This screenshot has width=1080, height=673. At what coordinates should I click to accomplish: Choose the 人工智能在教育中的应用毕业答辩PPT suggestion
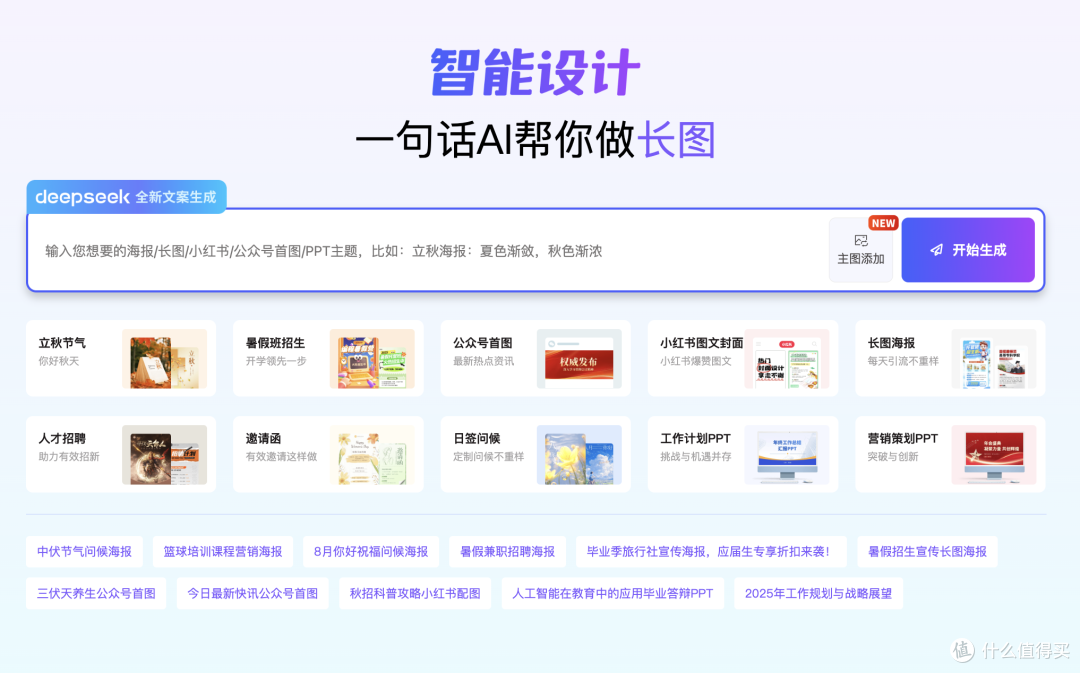coord(613,594)
